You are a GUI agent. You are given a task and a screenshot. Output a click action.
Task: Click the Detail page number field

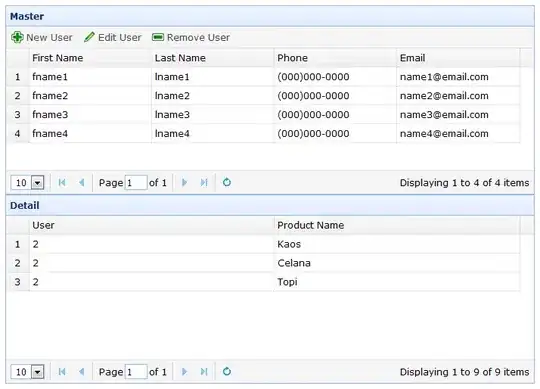[136, 372]
